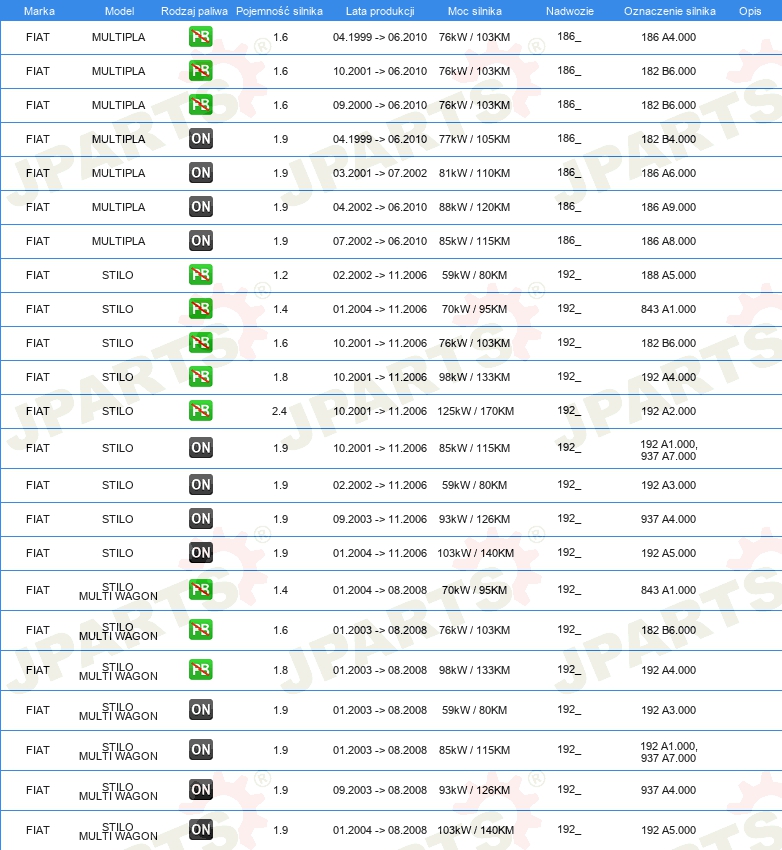Click STILO MULTI WAGON model in 1.4 row

pyautogui.click(x=118, y=591)
